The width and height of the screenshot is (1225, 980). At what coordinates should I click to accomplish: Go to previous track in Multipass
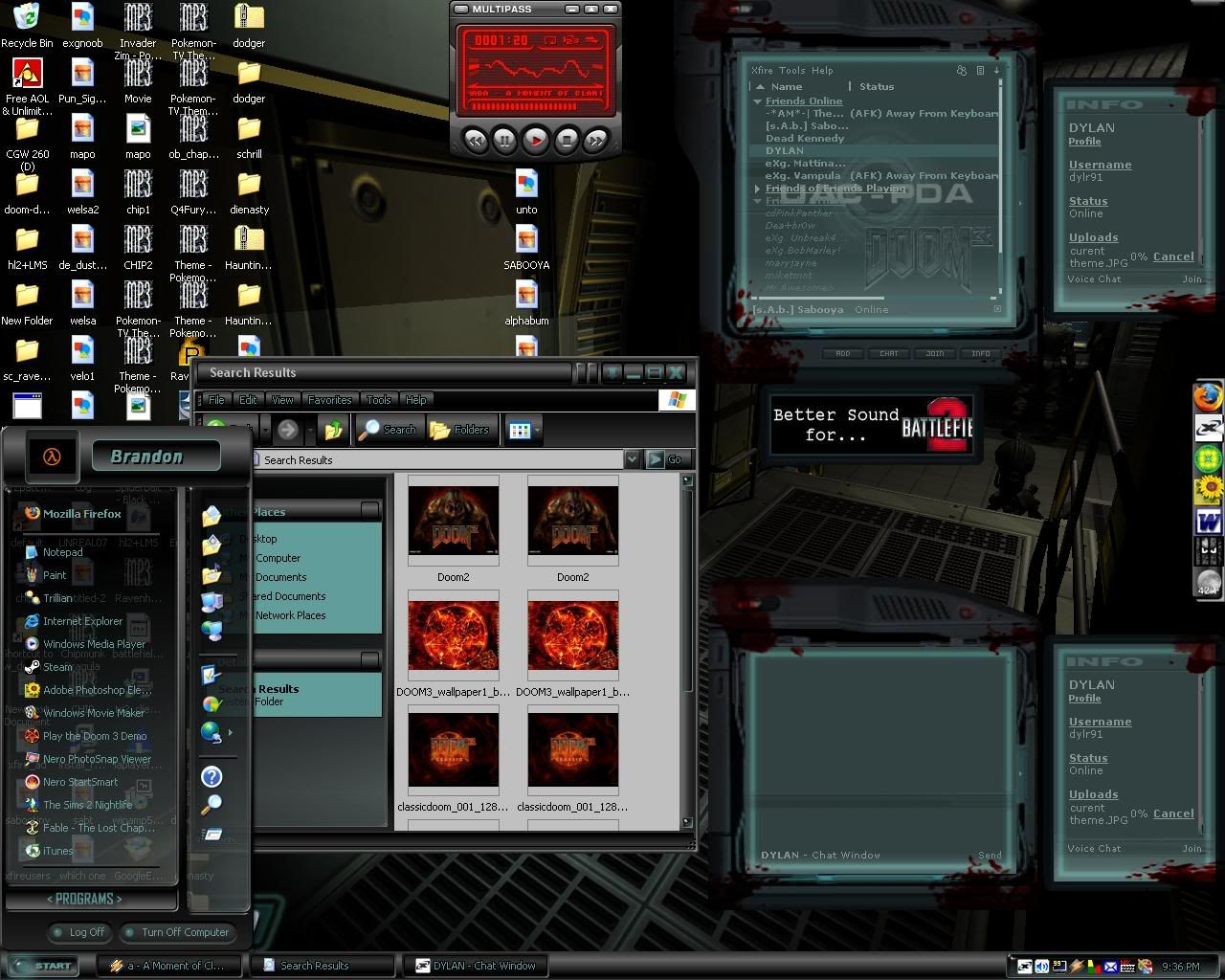click(x=476, y=141)
